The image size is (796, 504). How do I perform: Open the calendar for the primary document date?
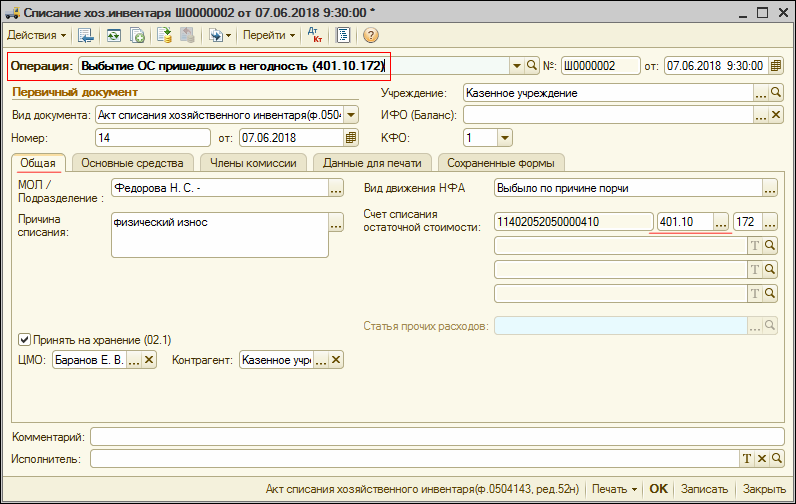pyautogui.click(x=351, y=138)
